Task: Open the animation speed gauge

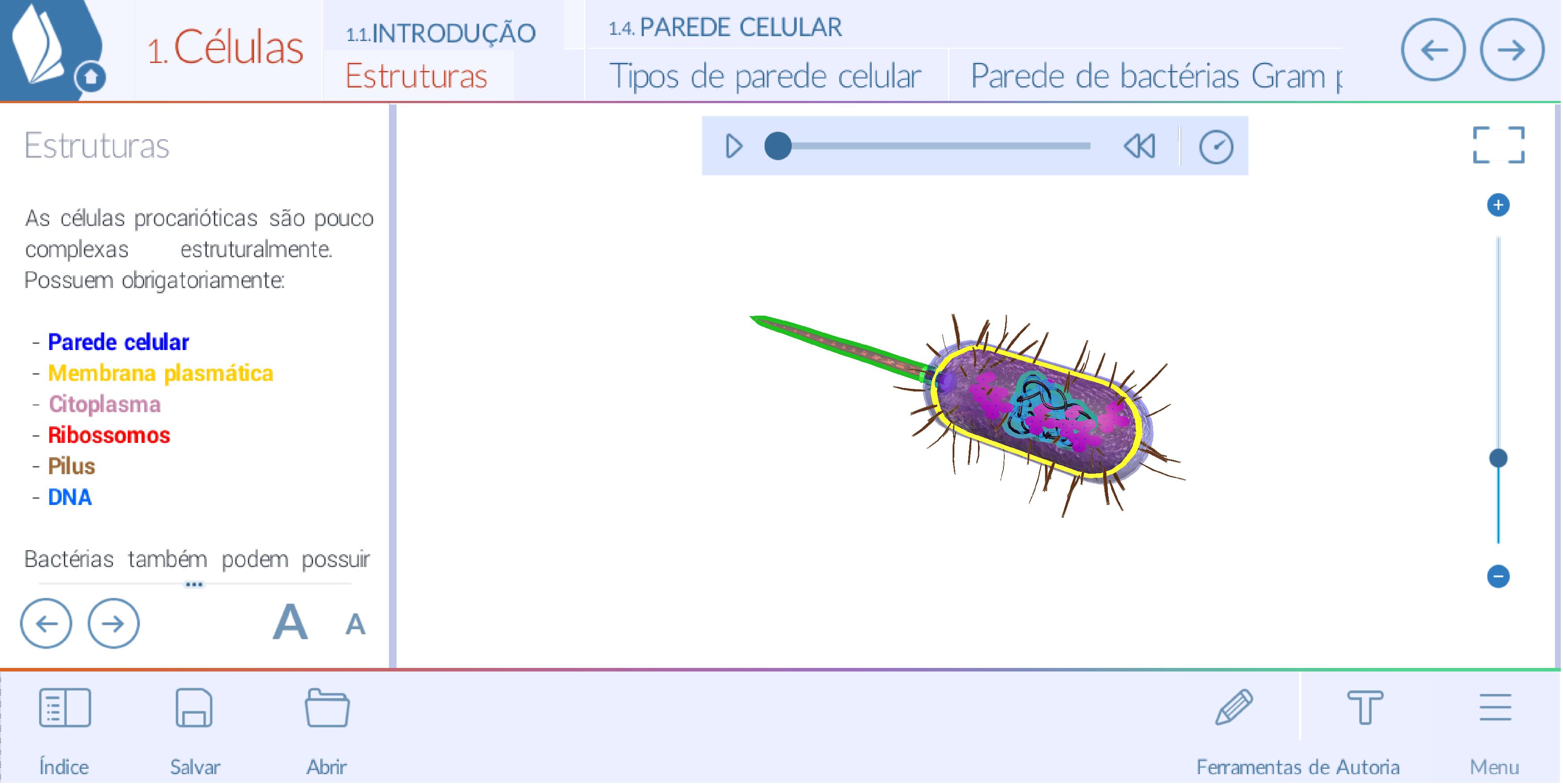Action: point(1216,147)
